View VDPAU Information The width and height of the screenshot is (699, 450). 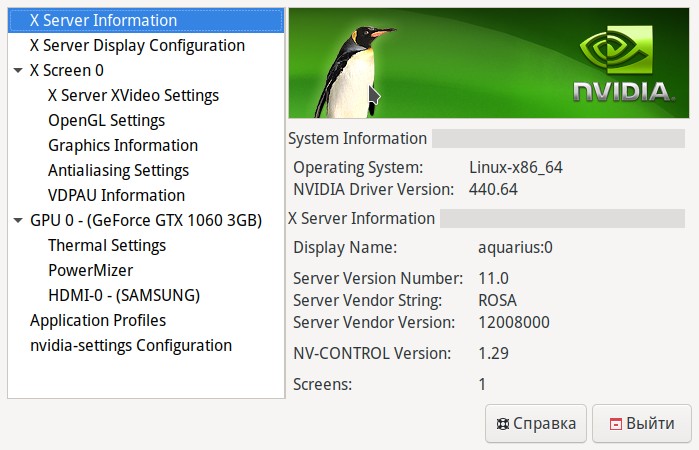pyautogui.click(x=116, y=195)
